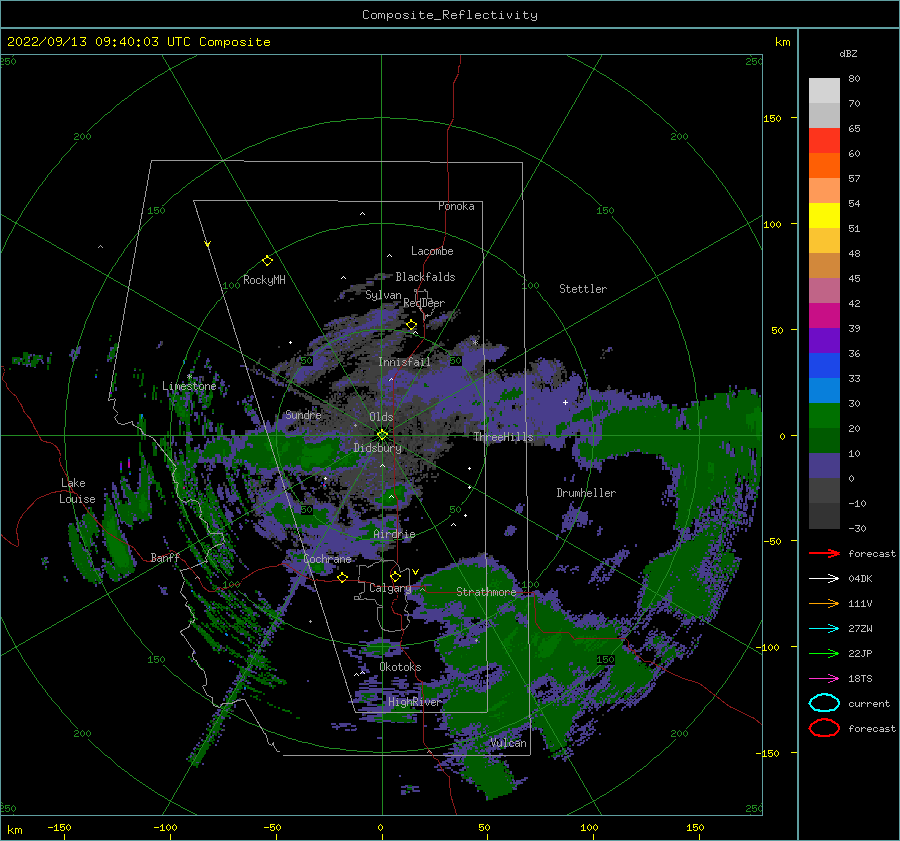Click the 04DK legend label
900x841 pixels.
tap(860, 578)
